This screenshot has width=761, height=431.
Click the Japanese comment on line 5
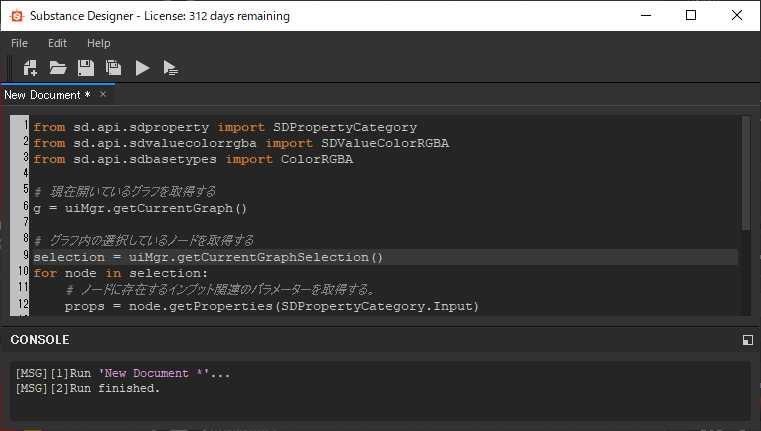click(125, 192)
